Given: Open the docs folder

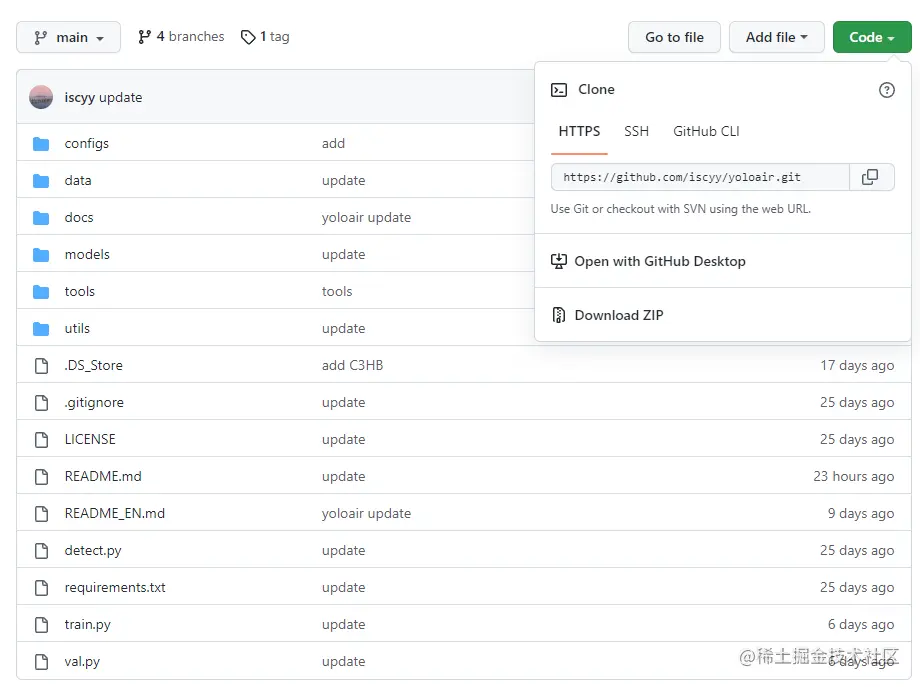Looking at the screenshot, I should pyautogui.click(x=79, y=218).
